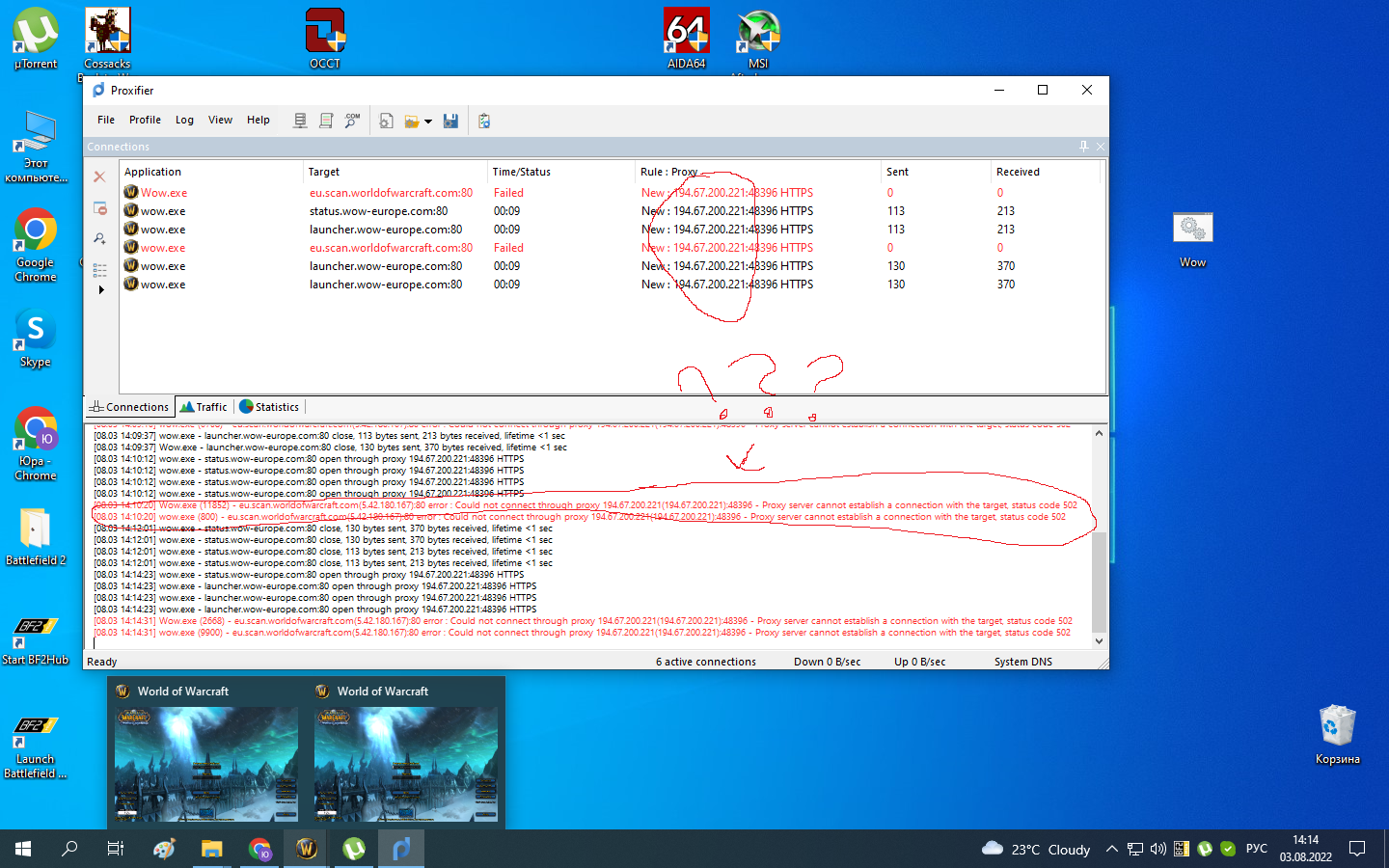The width and height of the screenshot is (1389, 868).
Task: Click the Proxifier taskbar icon
Action: click(401, 849)
